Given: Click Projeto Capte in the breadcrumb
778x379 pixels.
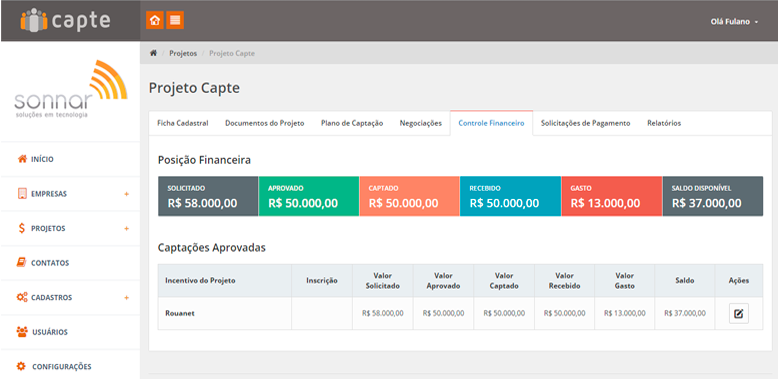Looking at the screenshot, I should 232,53.
